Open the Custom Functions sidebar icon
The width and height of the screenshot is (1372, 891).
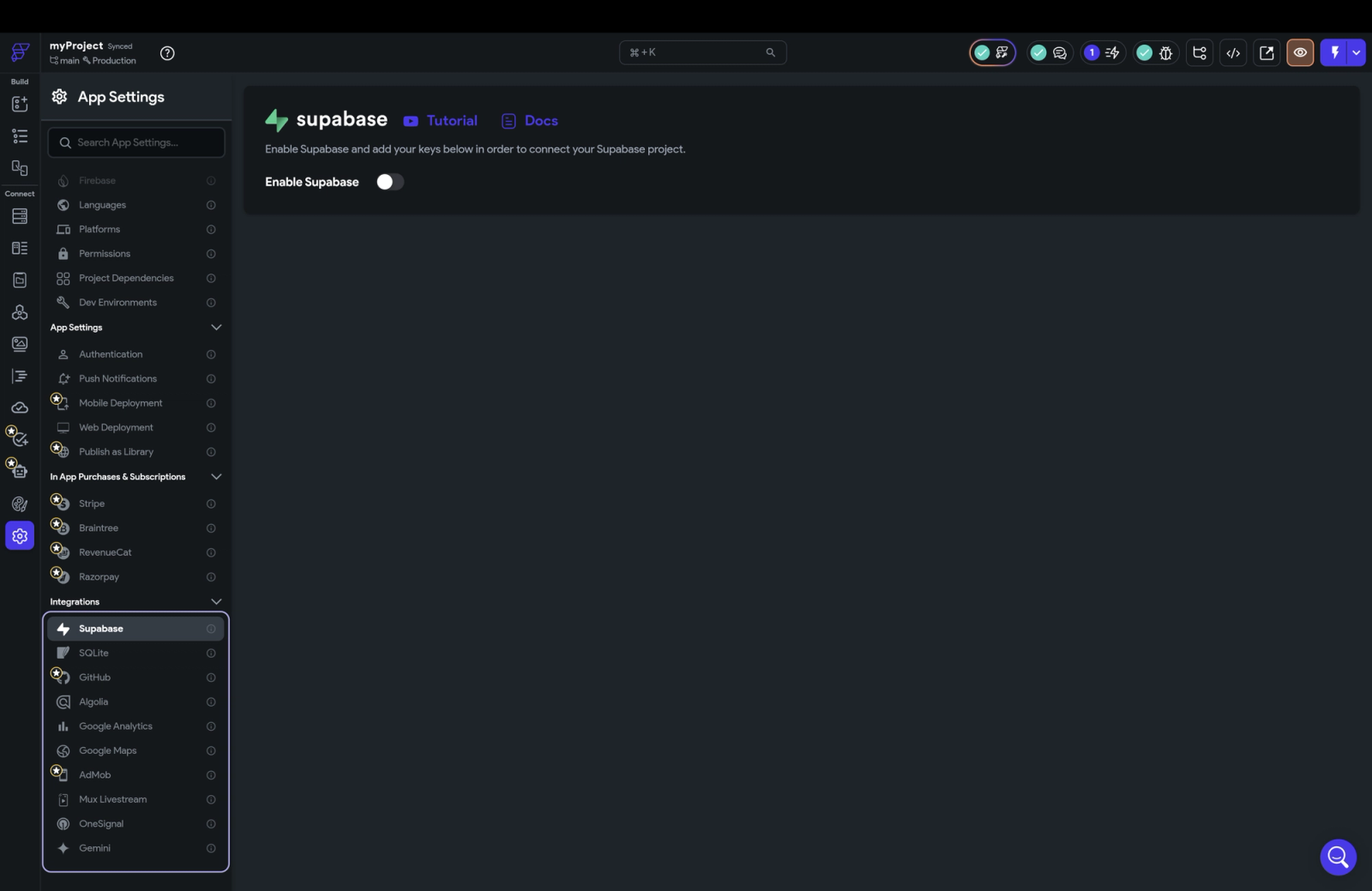point(20,376)
